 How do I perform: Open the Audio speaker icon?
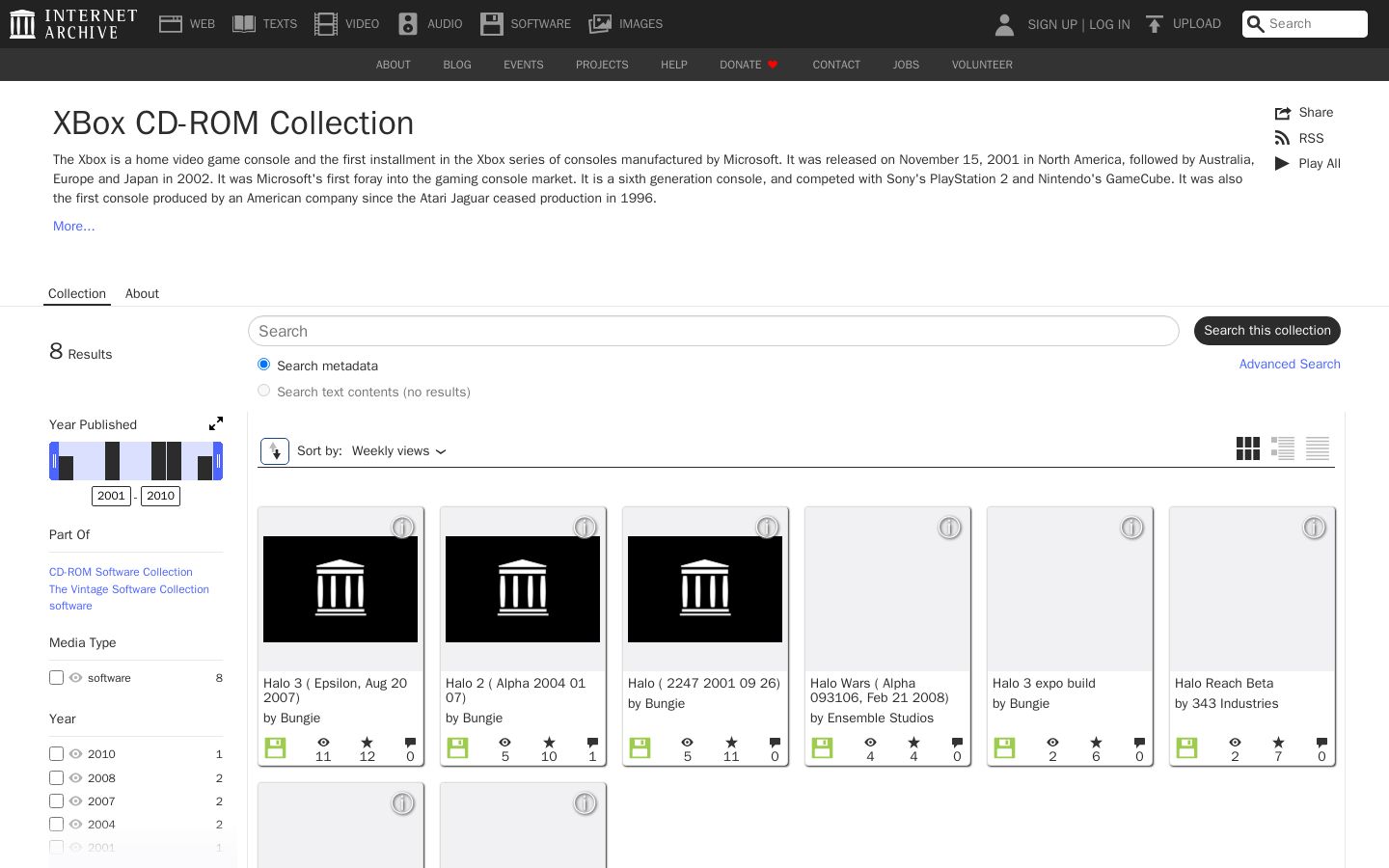tap(408, 24)
